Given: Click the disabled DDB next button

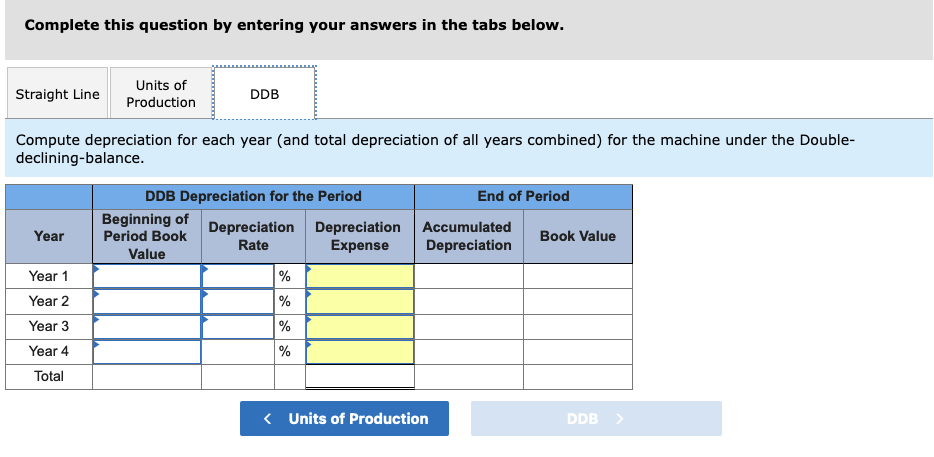Looking at the screenshot, I should [596, 419].
